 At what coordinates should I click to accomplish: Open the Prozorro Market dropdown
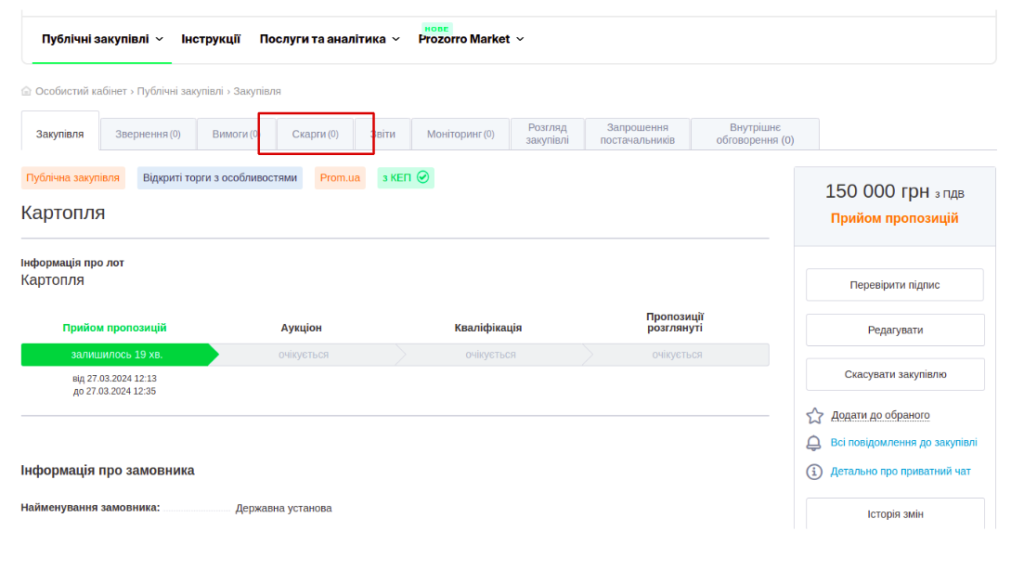pyautogui.click(x=470, y=39)
